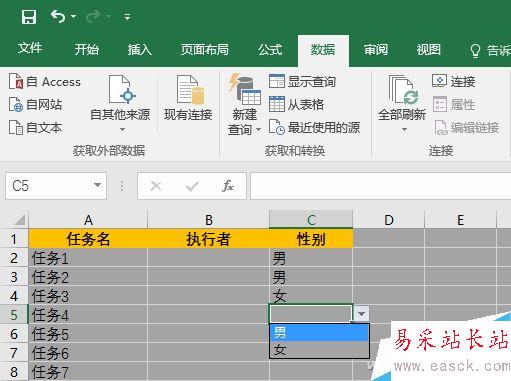Screen dimensions: 511x381
Task: Click cell containing 任务1
Action: coord(88,258)
